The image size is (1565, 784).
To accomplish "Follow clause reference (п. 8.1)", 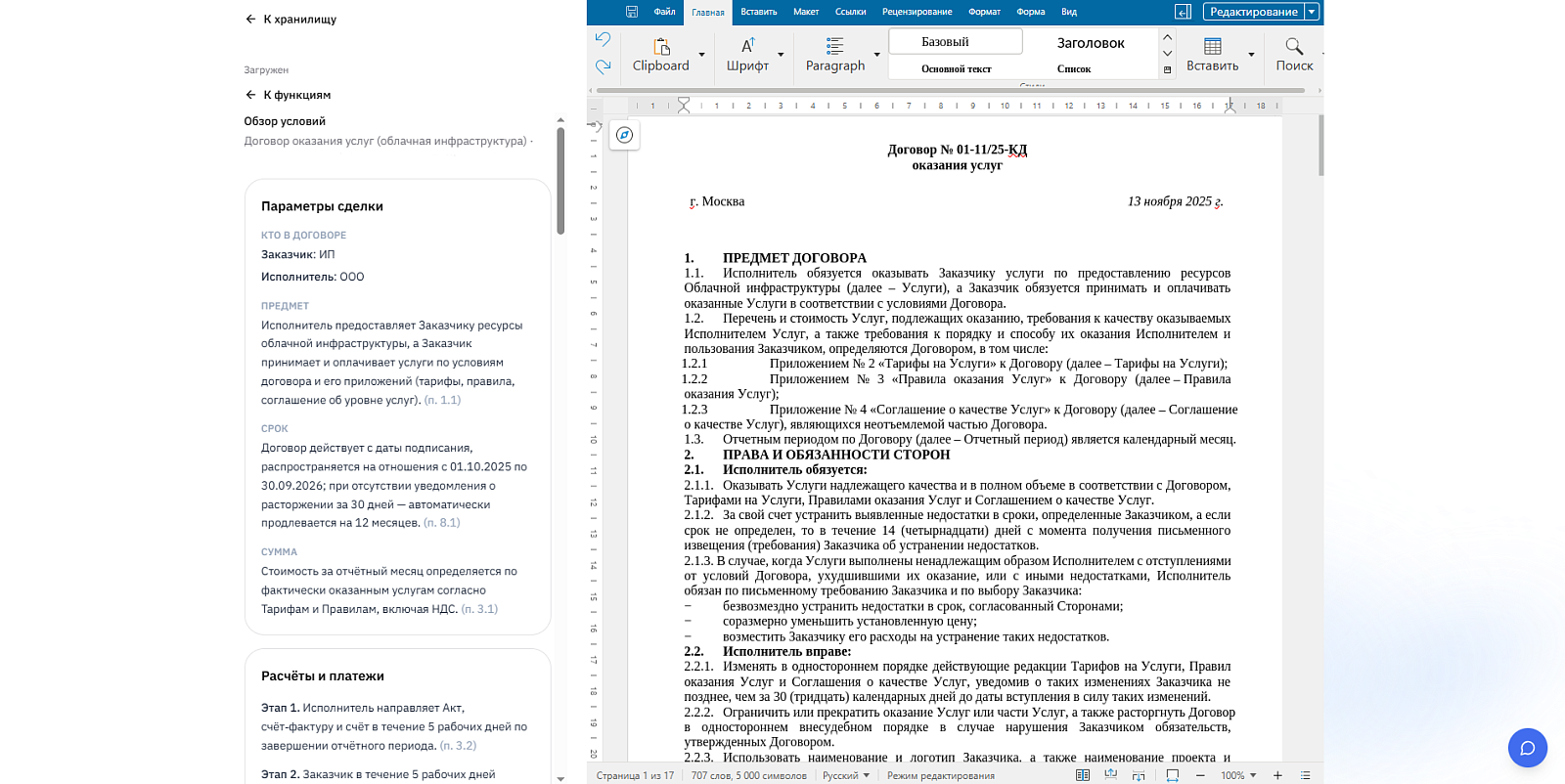I will click(441, 523).
